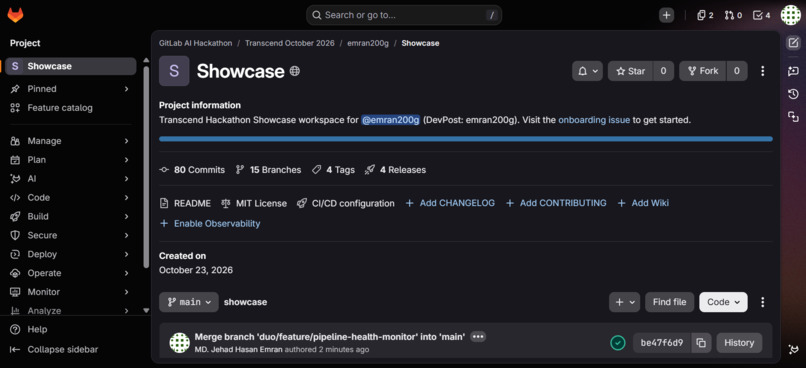The image size is (806, 368).
Task: Open assigned issues counter showing 2
Action: coord(705,15)
